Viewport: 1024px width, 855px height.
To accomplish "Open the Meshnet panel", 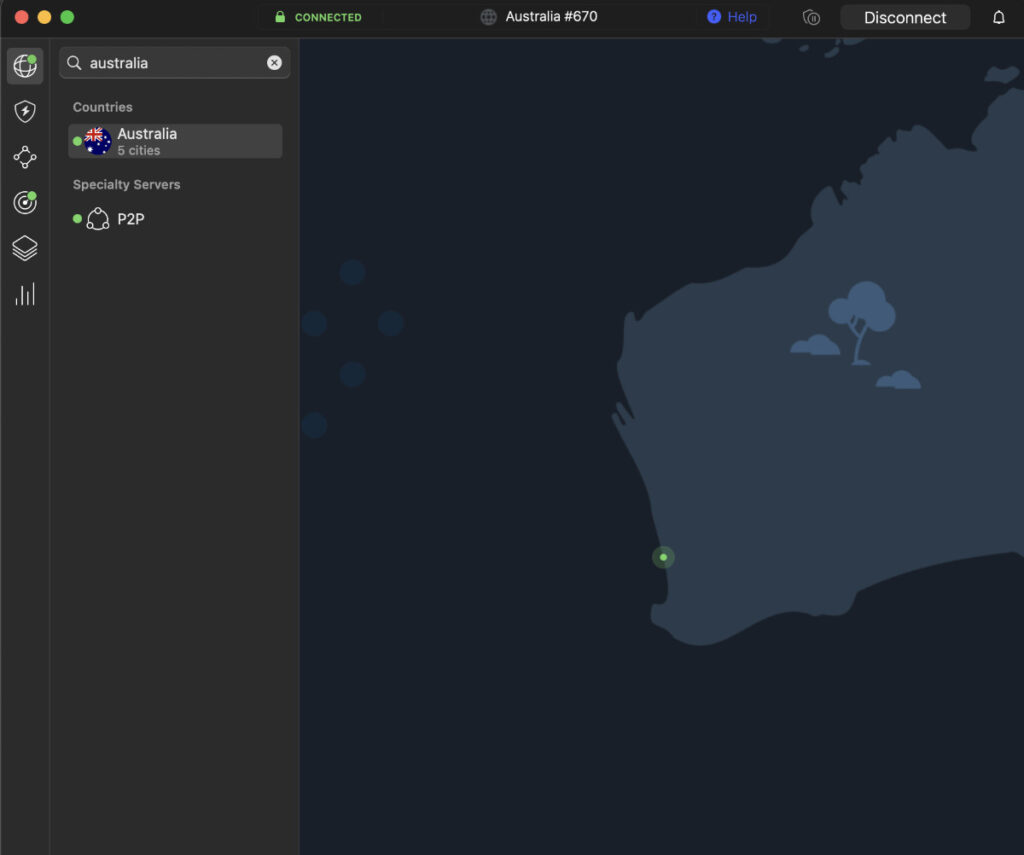I will pos(25,157).
